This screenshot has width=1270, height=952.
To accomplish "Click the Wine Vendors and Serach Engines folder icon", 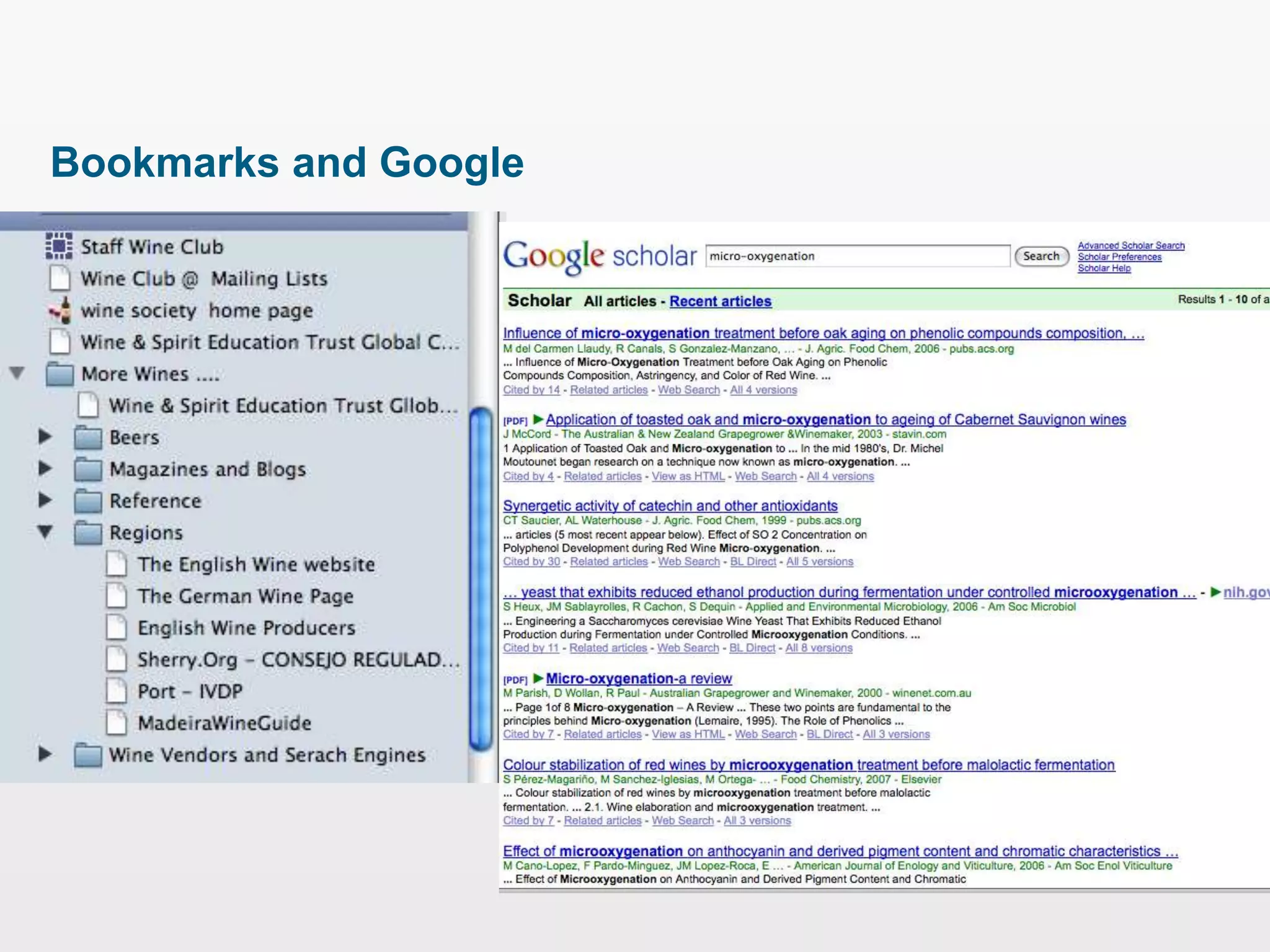I will tap(87, 755).
